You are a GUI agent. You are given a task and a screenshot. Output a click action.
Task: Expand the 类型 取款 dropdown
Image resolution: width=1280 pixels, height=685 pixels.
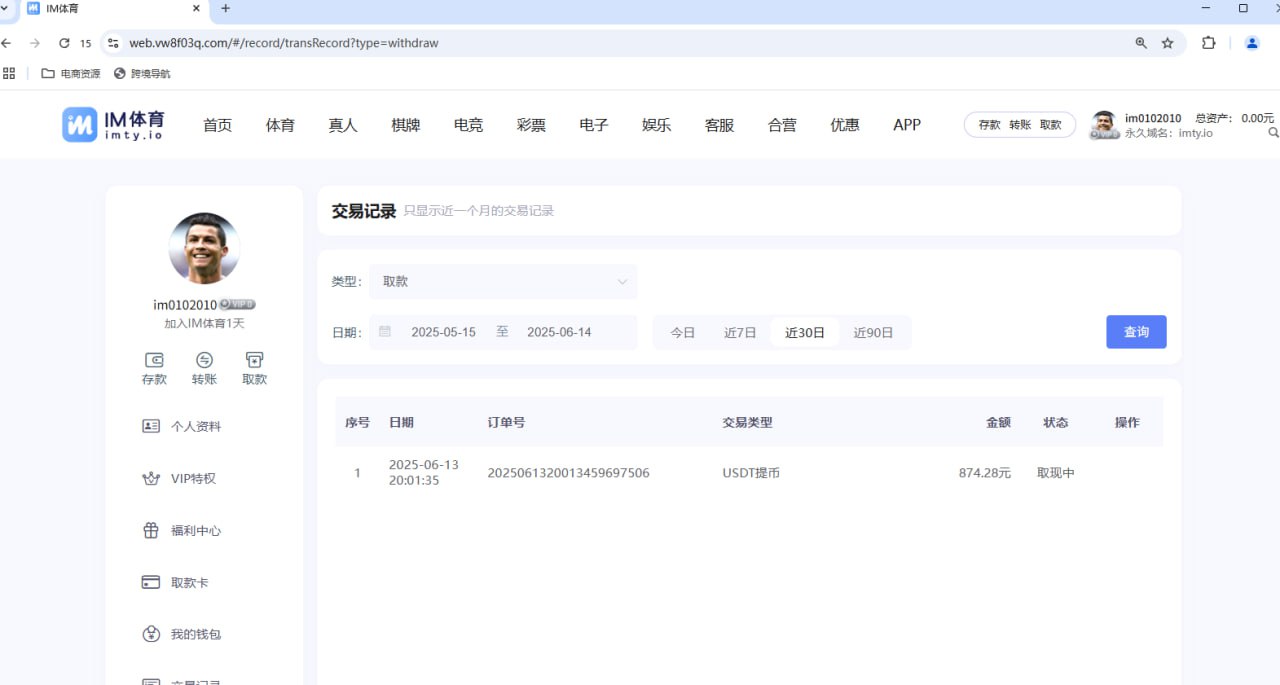click(503, 282)
